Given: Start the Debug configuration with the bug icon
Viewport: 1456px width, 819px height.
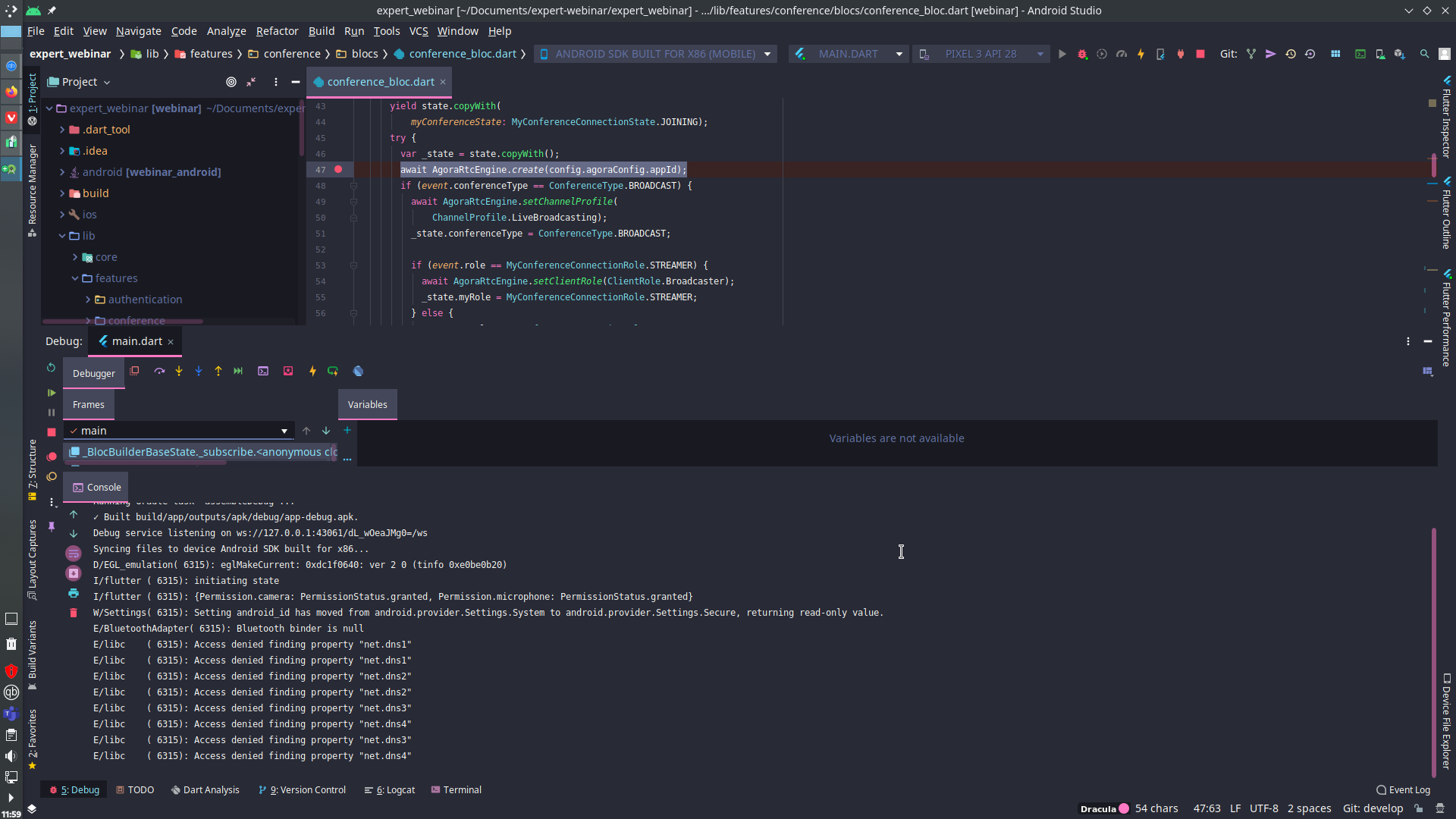Looking at the screenshot, I should (1082, 54).
